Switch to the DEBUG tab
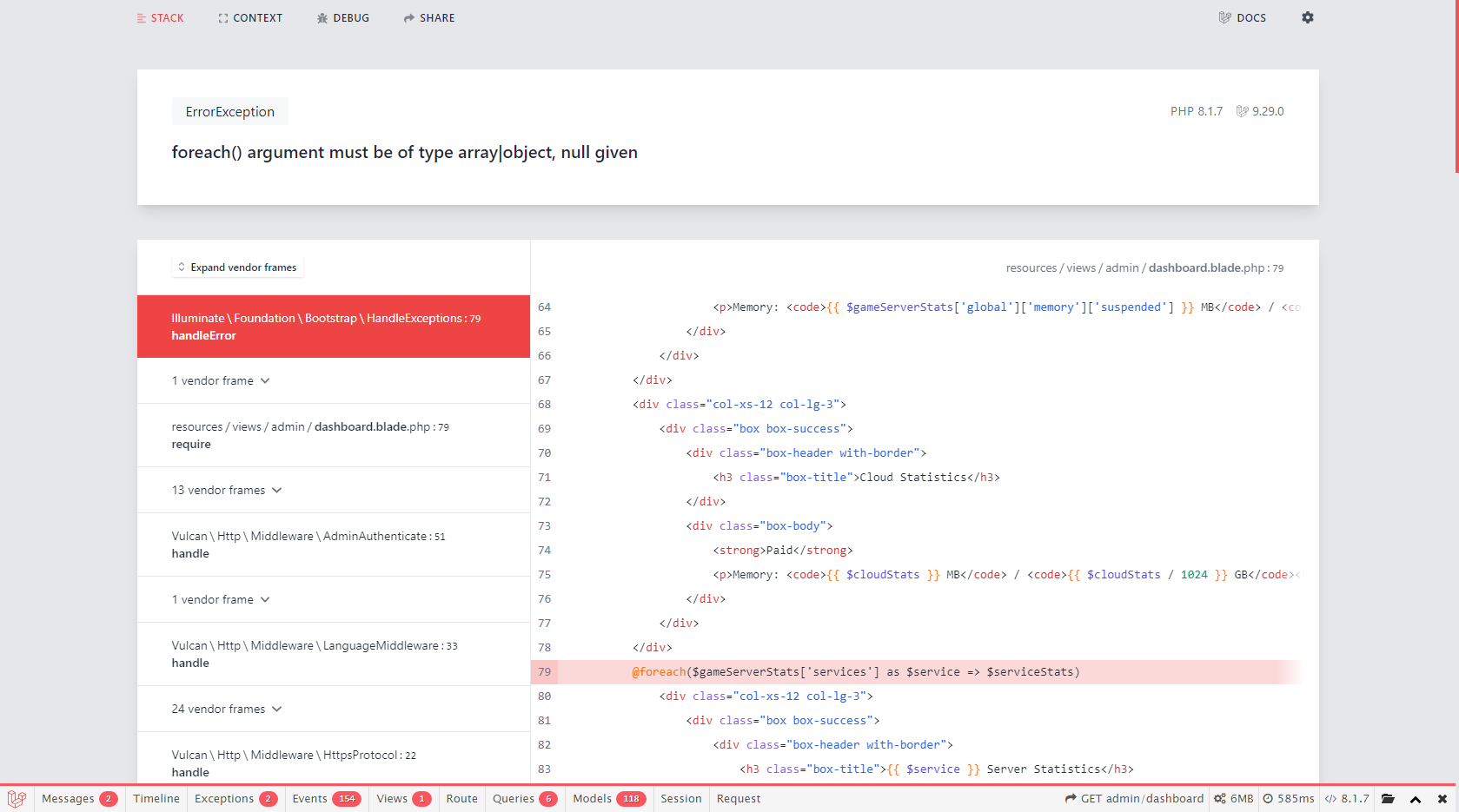The height and width of the screenshot is (812, 1459). click(x=343, y=17)
